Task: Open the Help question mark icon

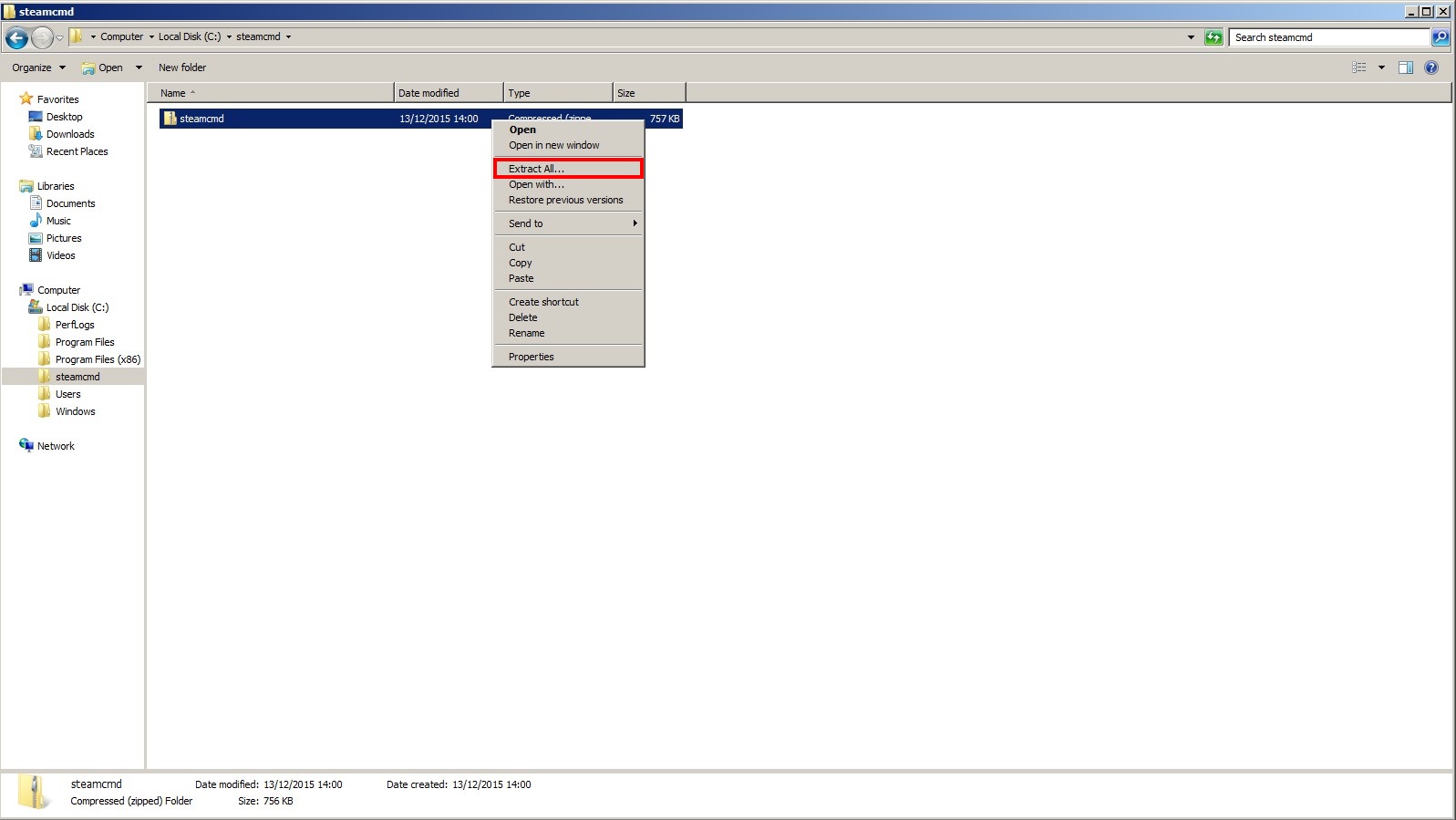Action: pyautogui.click(x=1431, y=67)
